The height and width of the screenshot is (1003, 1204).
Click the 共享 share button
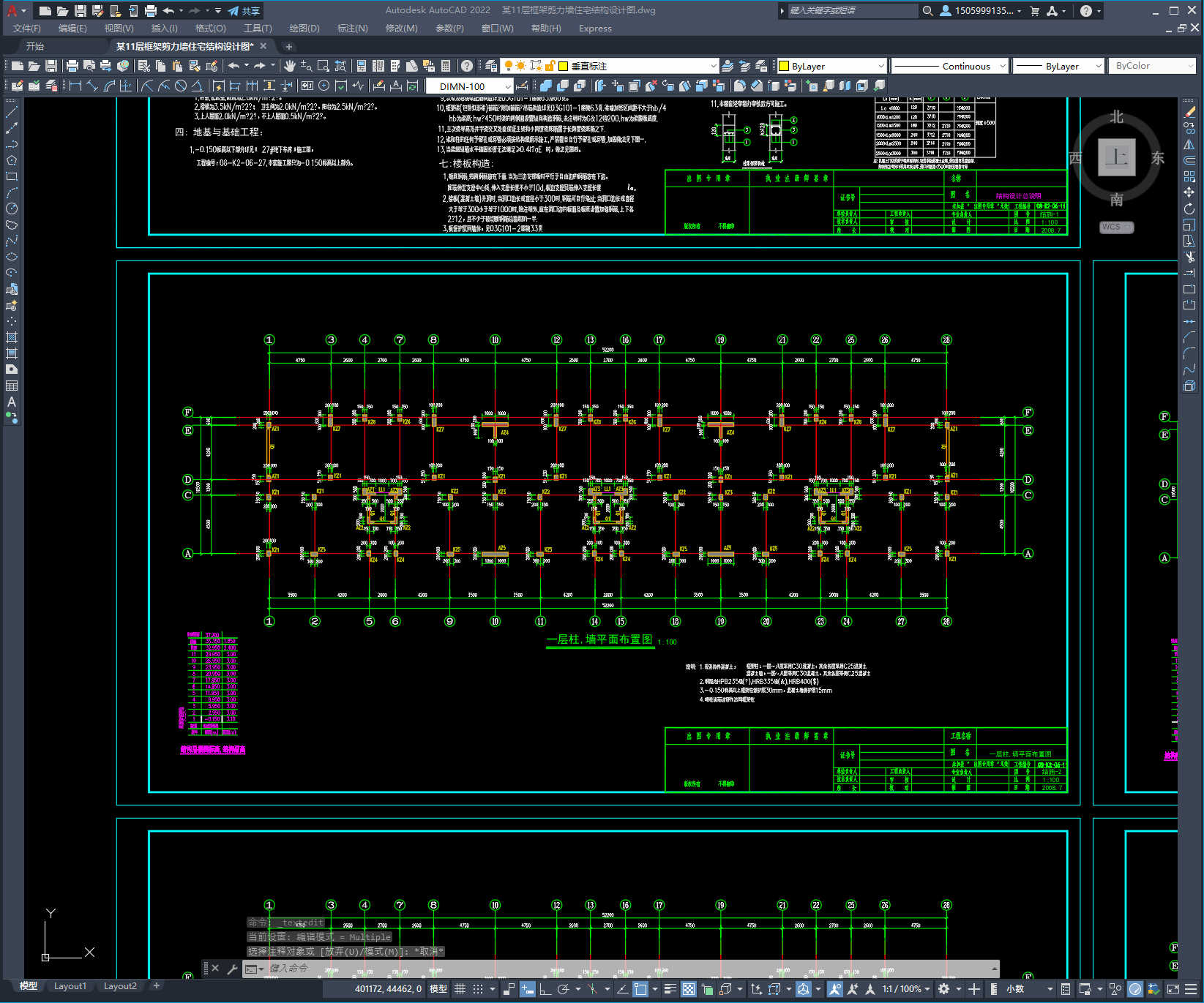click(244, 11)
